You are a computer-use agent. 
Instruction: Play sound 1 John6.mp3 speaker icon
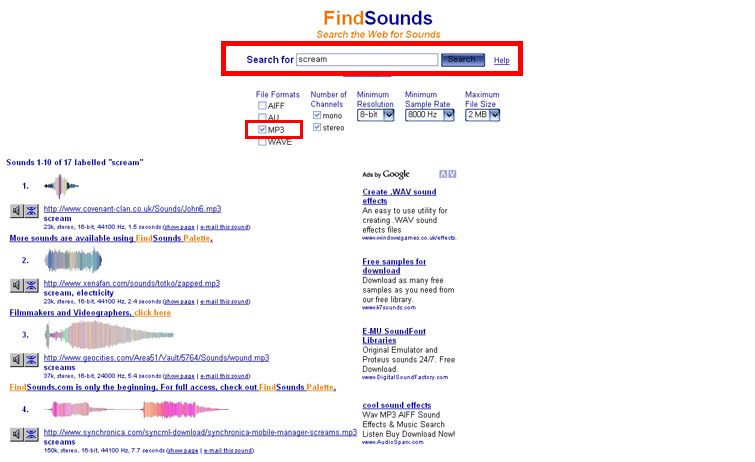(x=17, y=211)
